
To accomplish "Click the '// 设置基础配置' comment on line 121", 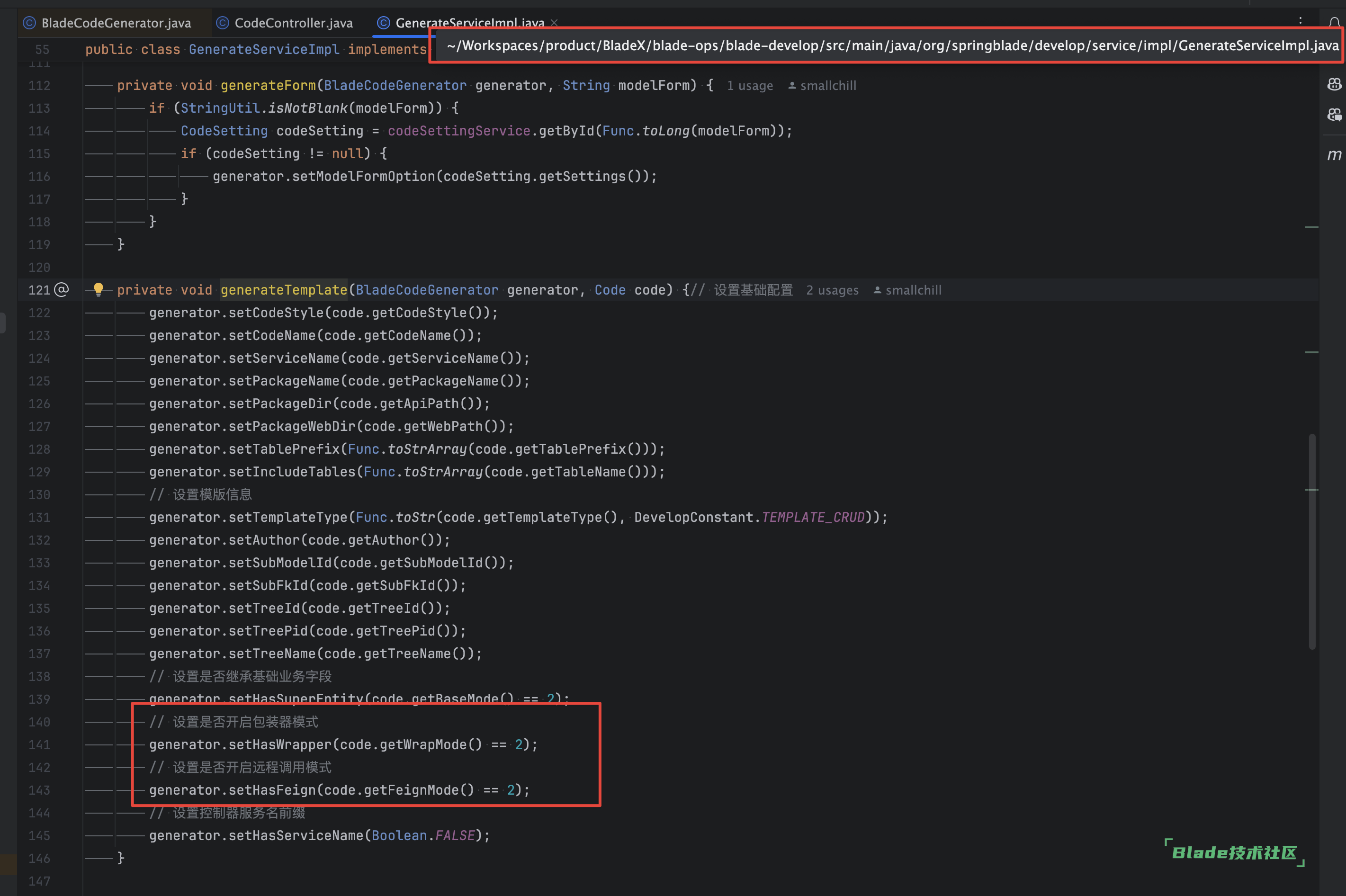I will pyautogui.click(x=742, y=290).
